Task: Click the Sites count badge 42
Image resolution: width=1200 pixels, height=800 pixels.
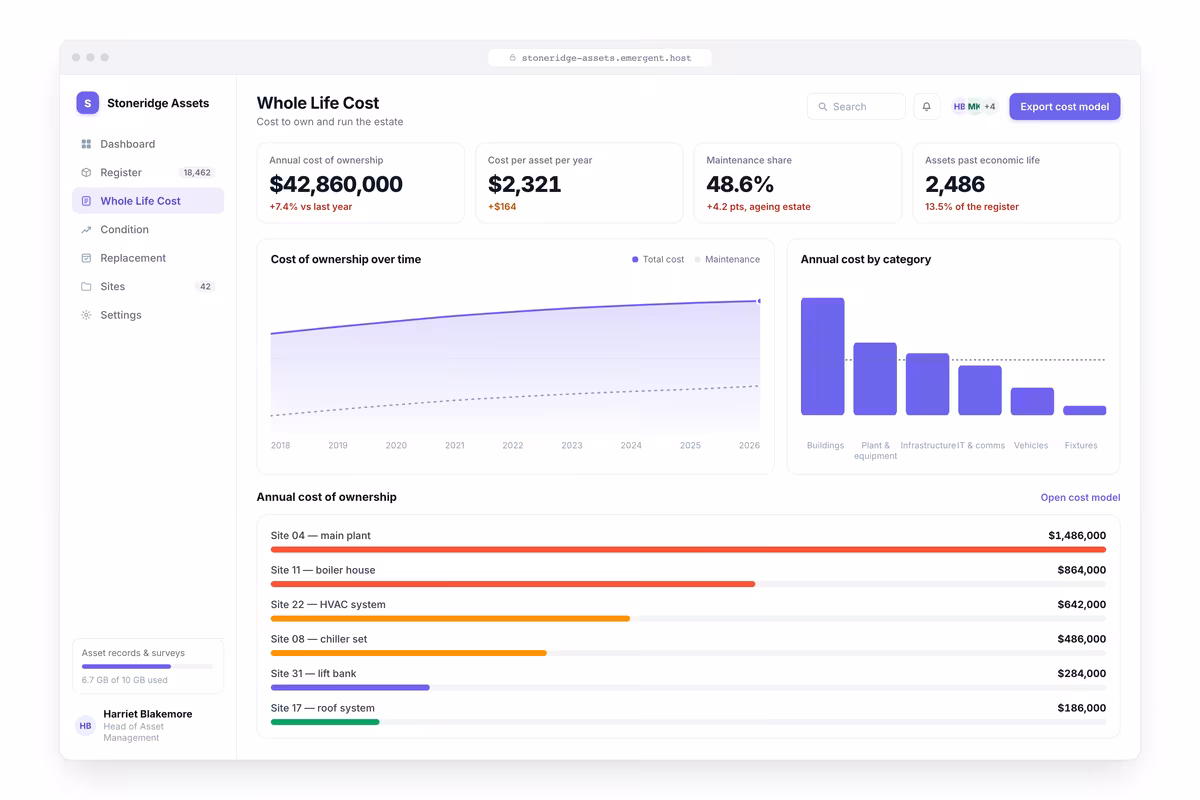Action: [205, 286]
